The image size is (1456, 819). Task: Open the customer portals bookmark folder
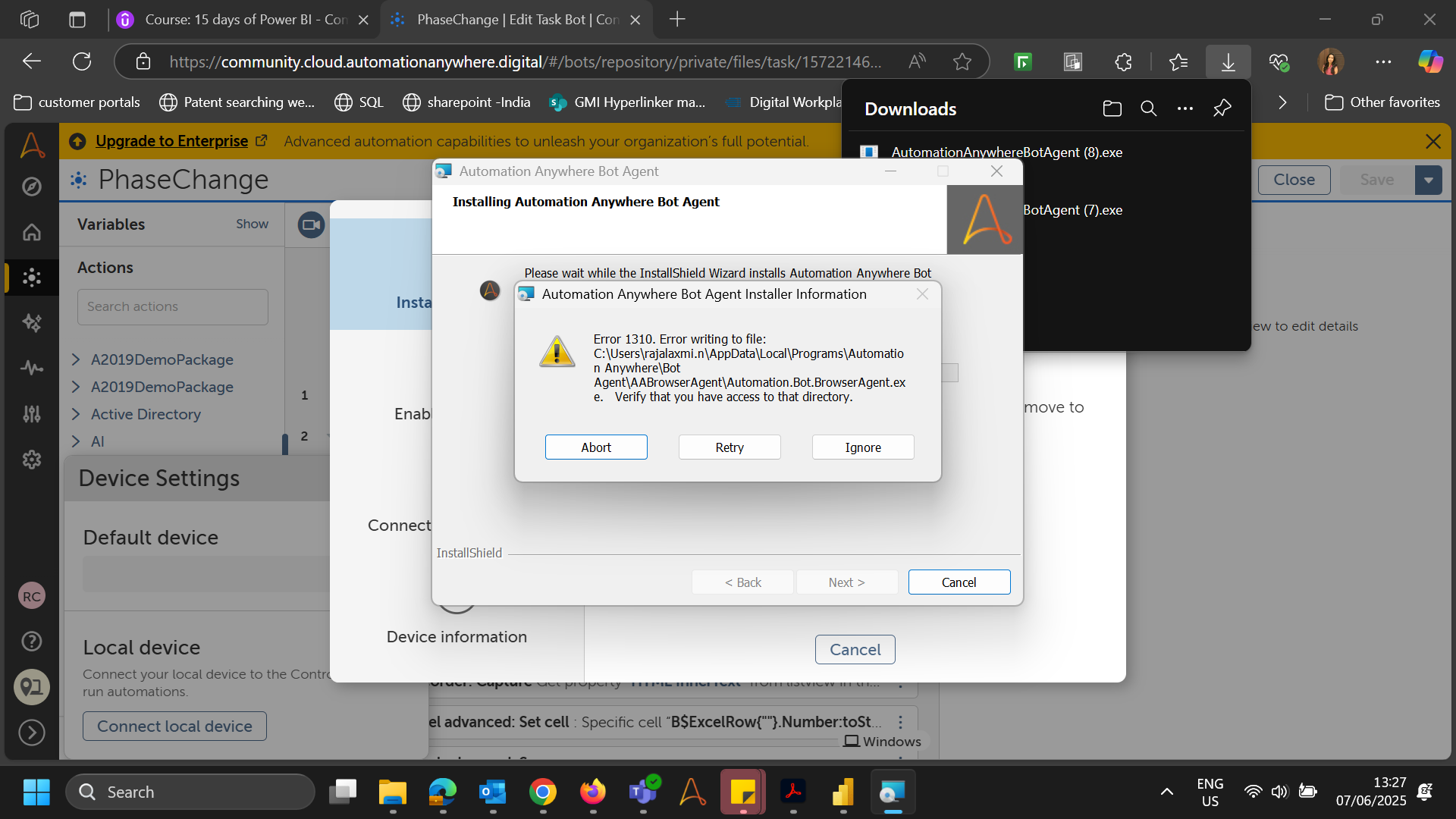77,102
